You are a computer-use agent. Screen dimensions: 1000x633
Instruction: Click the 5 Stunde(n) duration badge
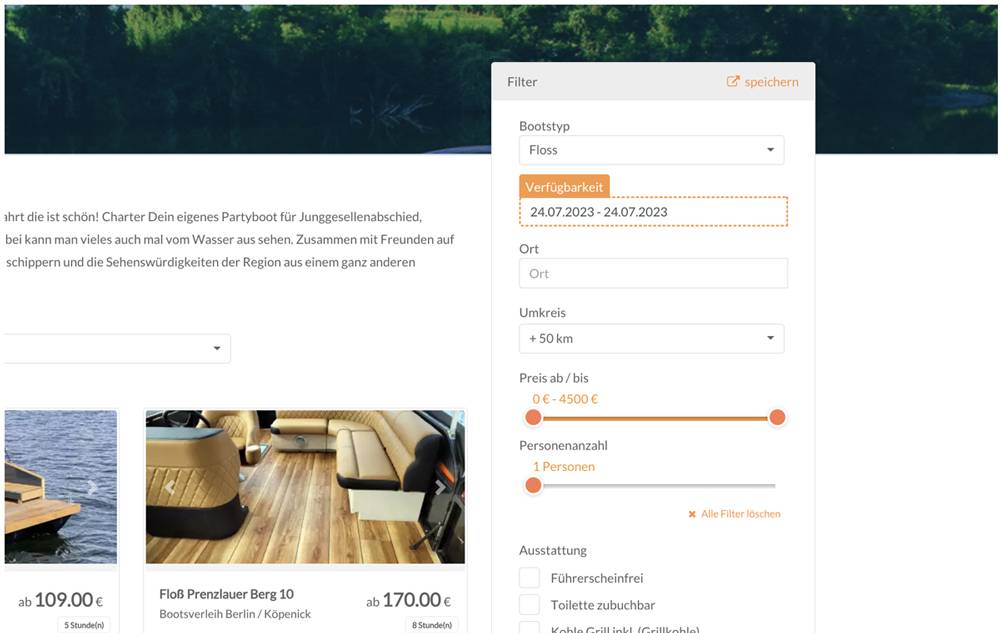[x=87, y=626]
